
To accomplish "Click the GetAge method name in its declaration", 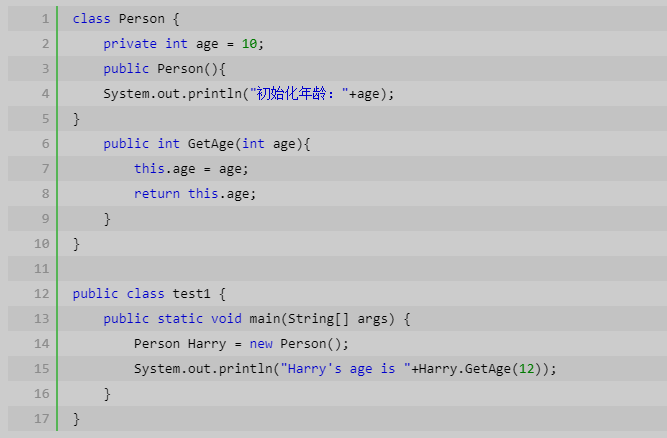I will (x=210, y=144).
